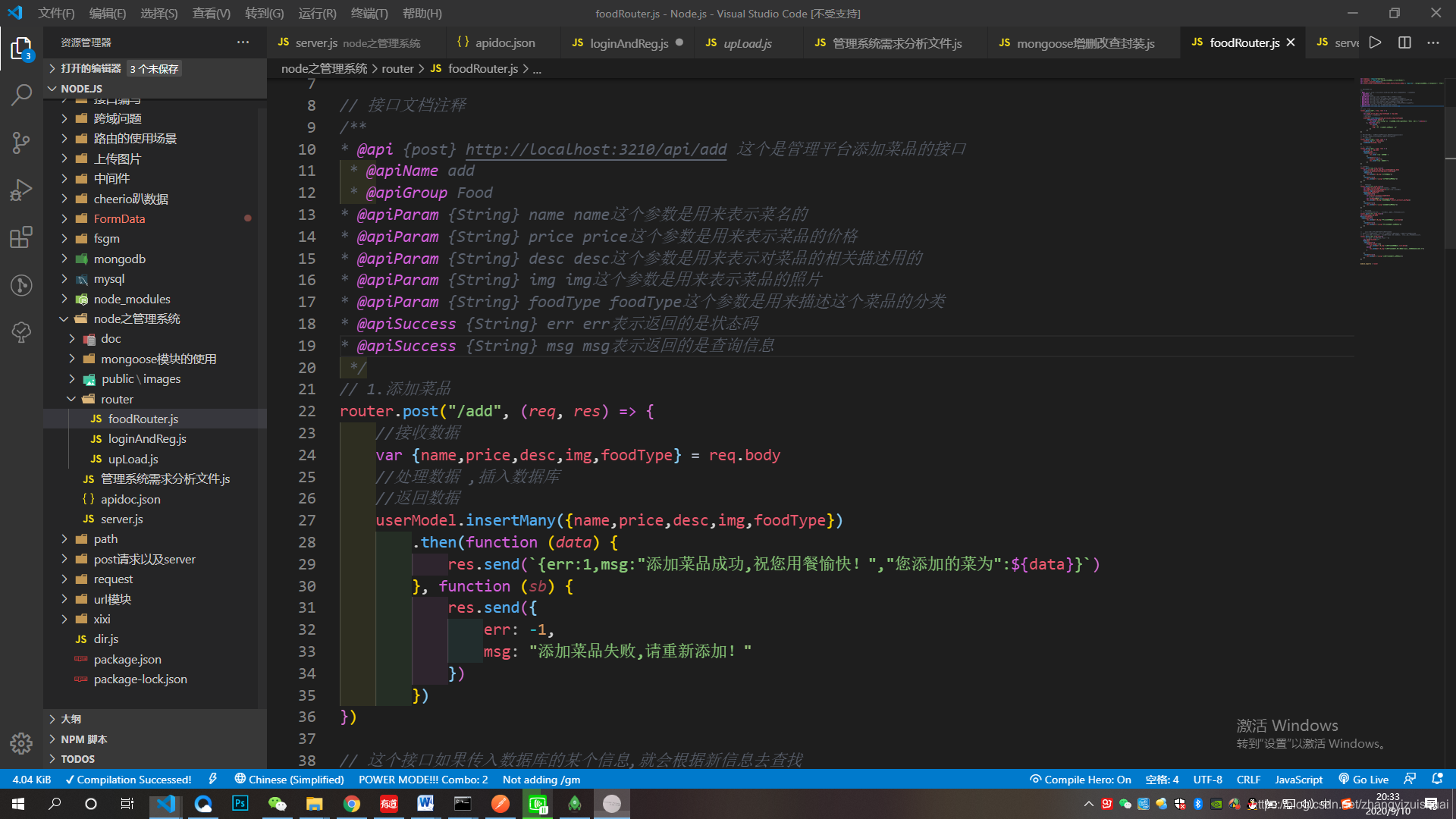Change indentation 空格: 4 setting
The image size is (1456, 819).
click(1162, 779)
